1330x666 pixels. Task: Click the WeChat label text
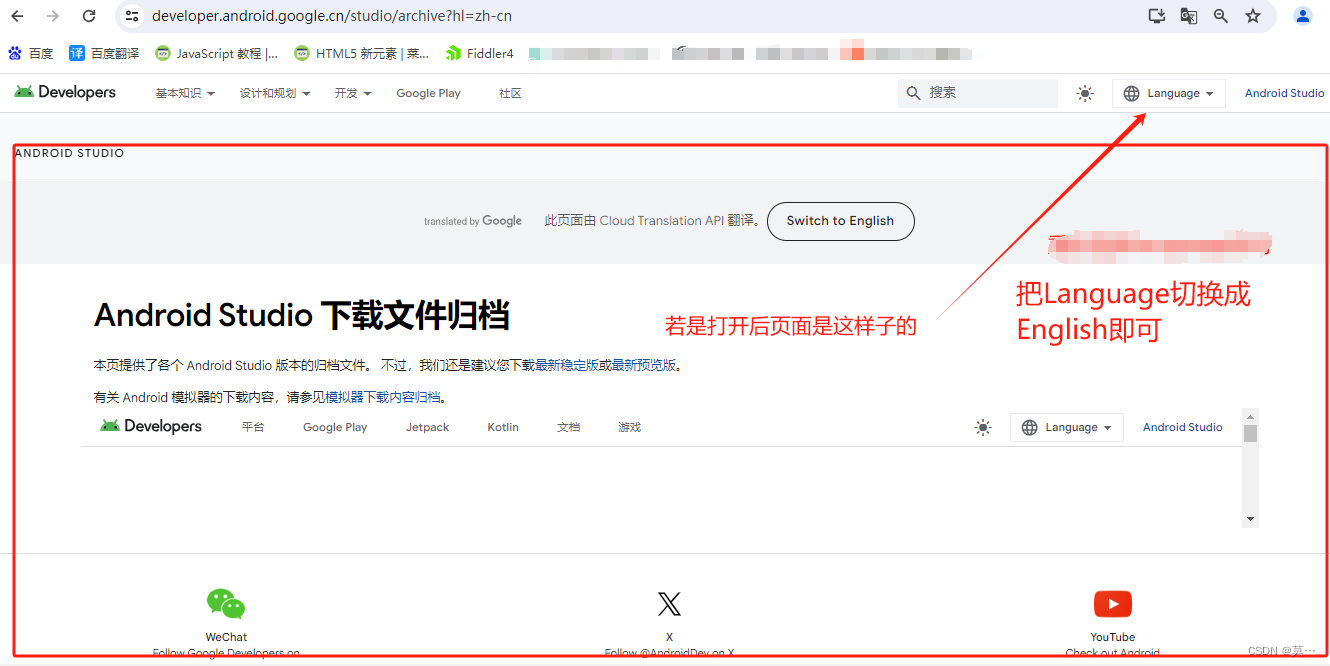pos(226,637)
